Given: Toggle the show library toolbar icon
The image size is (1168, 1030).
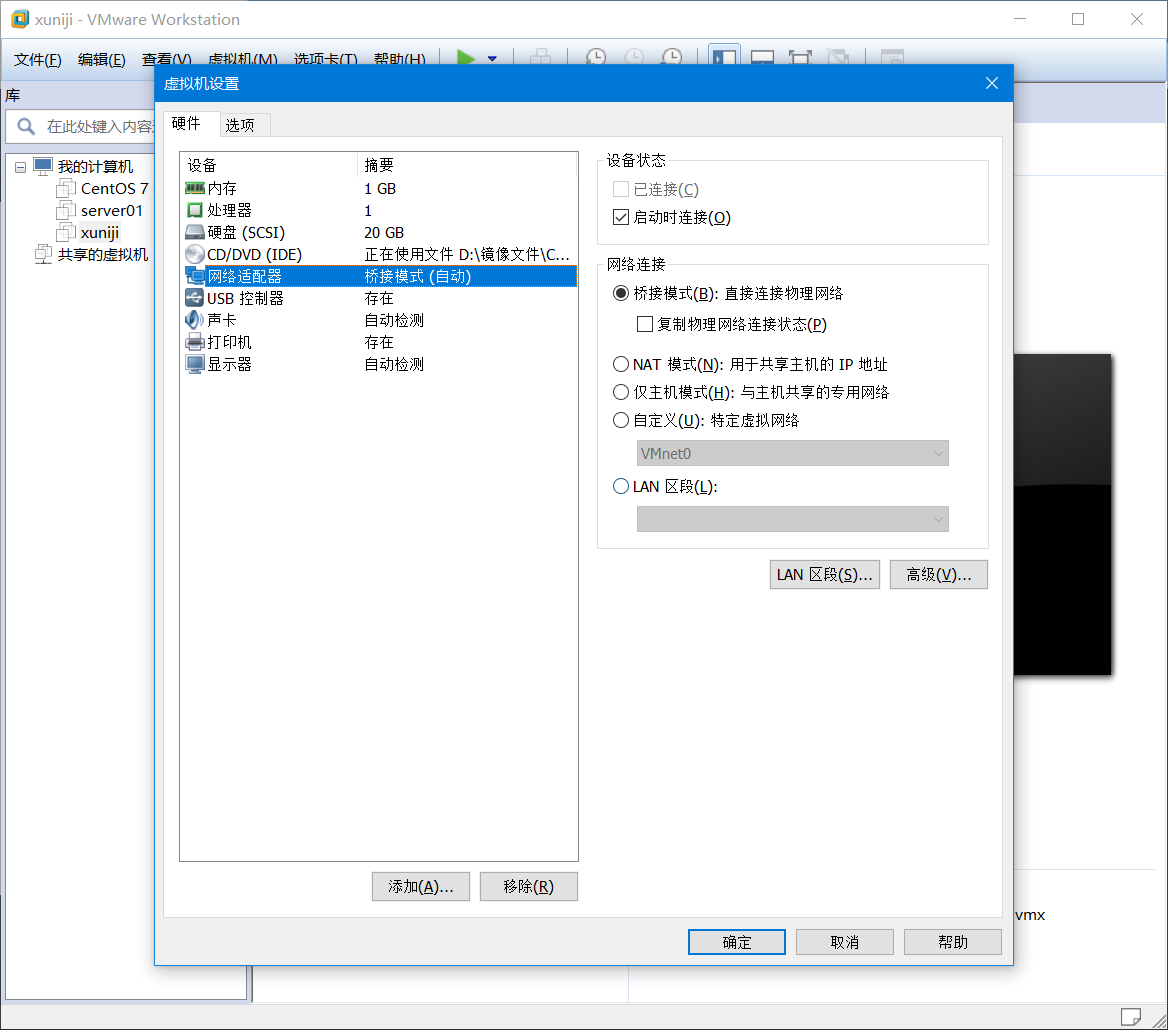Looking at the screenshot, I should coord(724,57).
